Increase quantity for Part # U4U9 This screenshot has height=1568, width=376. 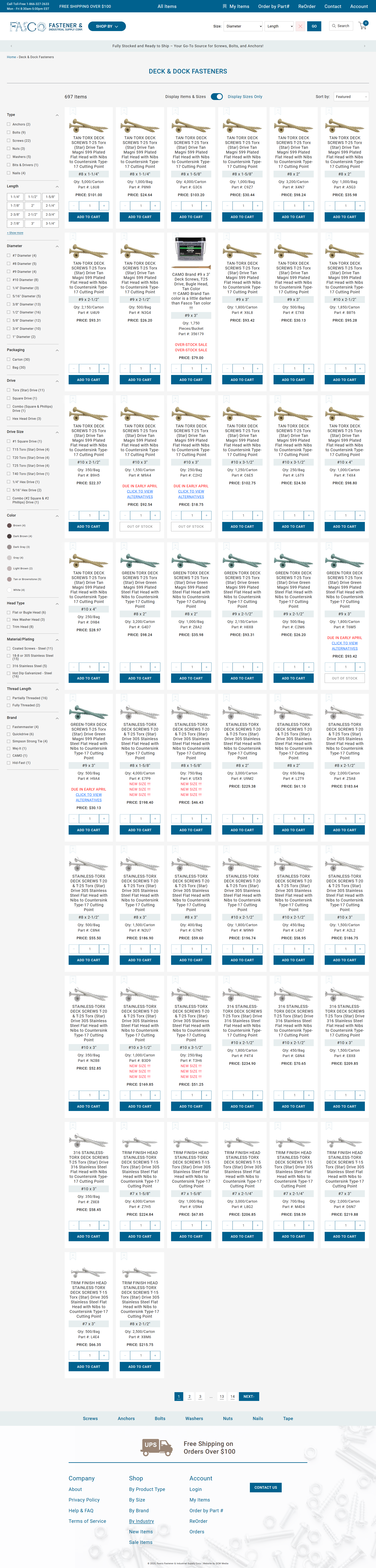(x=104, y=368)
